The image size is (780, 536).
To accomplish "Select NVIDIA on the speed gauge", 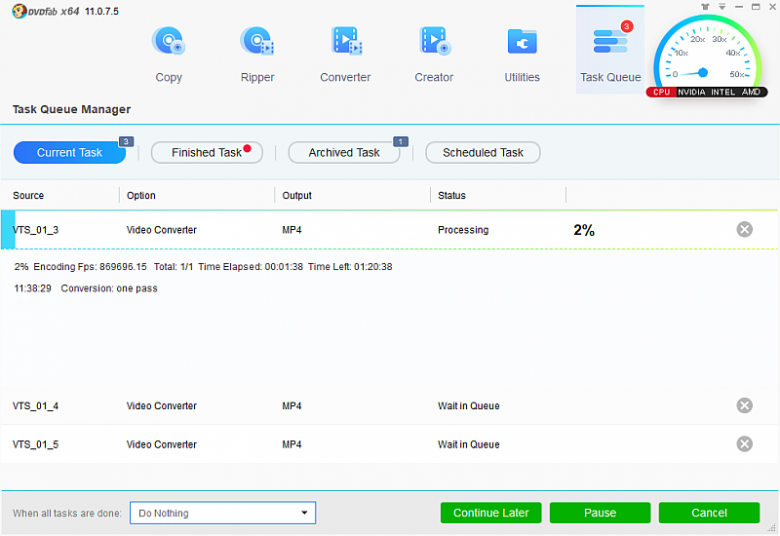I will tap(690, 92).
